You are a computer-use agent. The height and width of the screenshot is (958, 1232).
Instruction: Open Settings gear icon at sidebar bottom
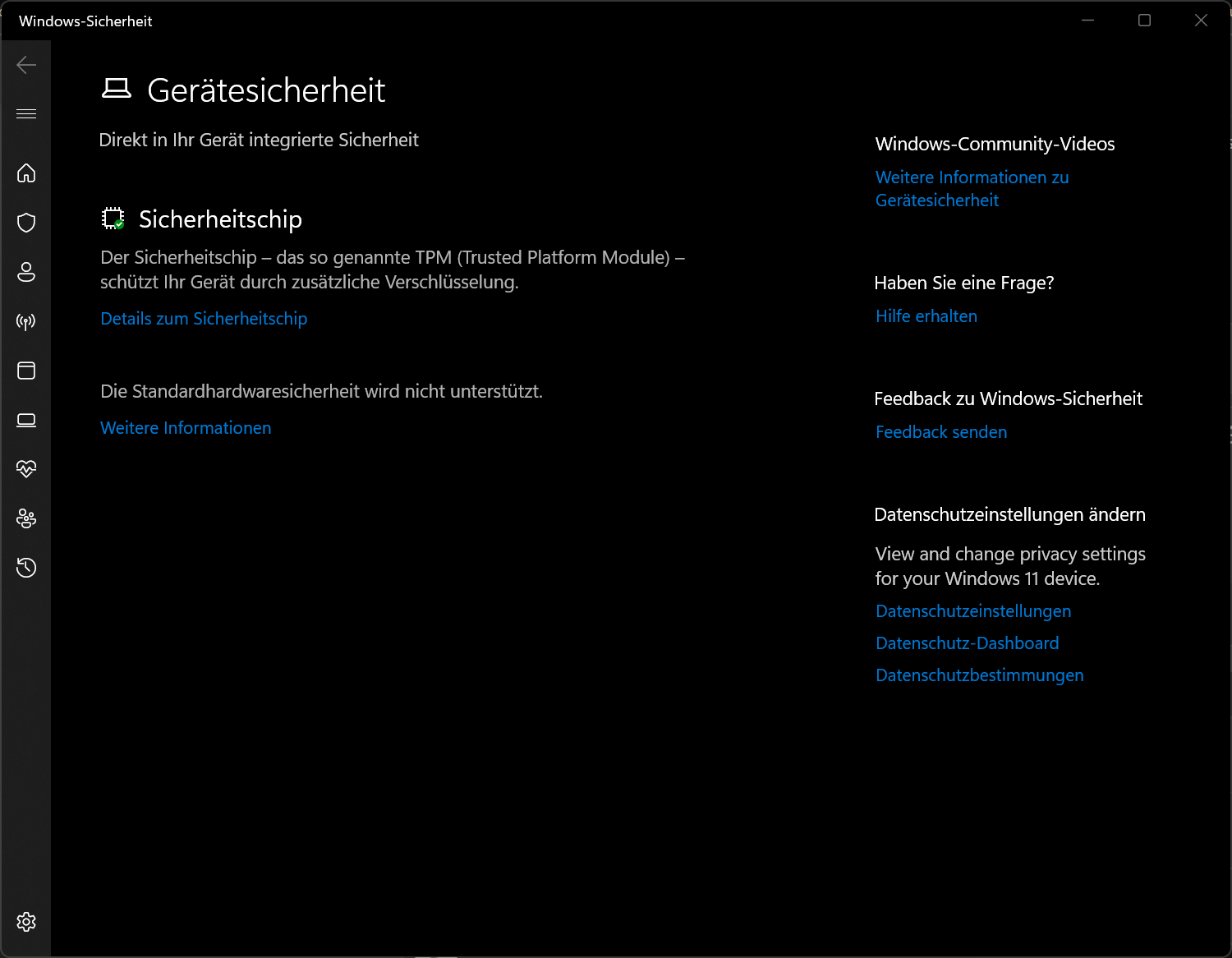(x=26, y=922)
